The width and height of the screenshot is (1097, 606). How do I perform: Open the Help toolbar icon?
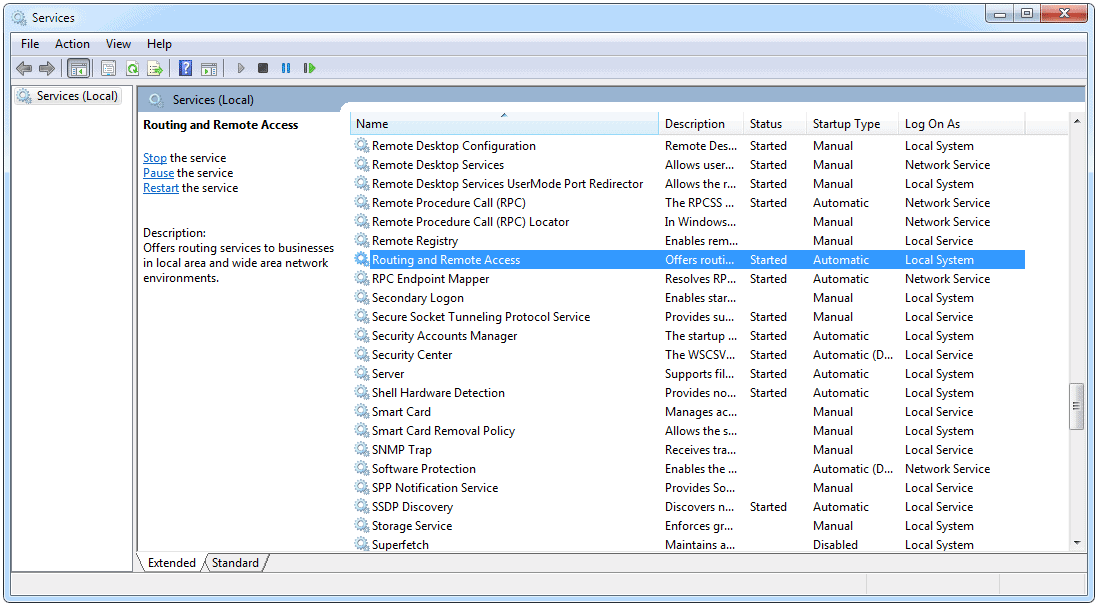185,68
